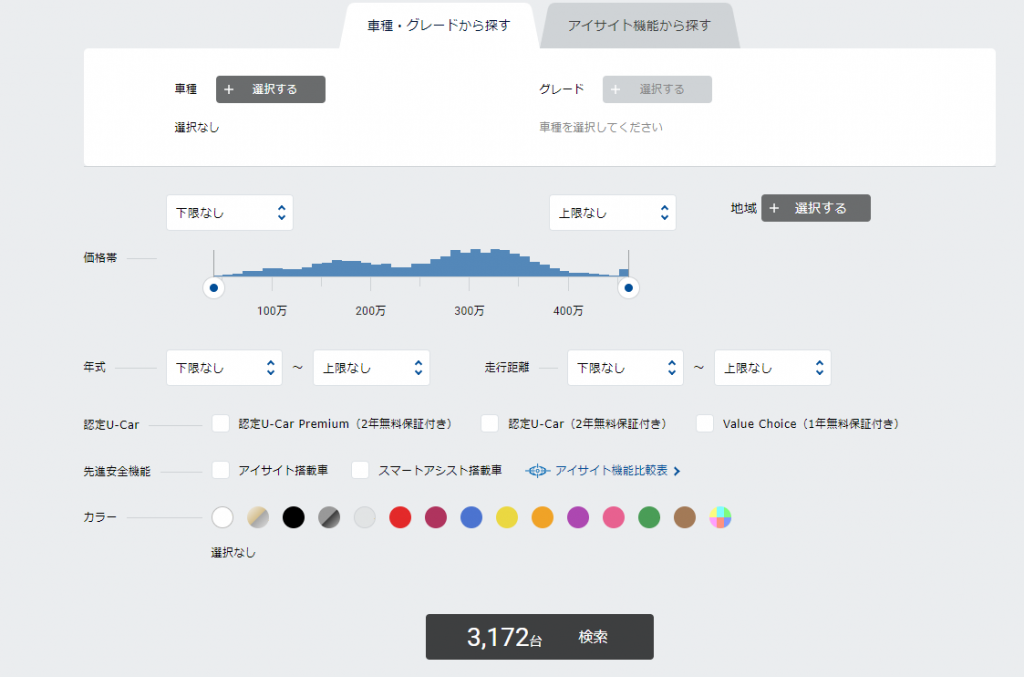The width and height of the screenshot is (1024, 677).
Task: Click 車種を選択してください text
Action: (x=601, y=127)
